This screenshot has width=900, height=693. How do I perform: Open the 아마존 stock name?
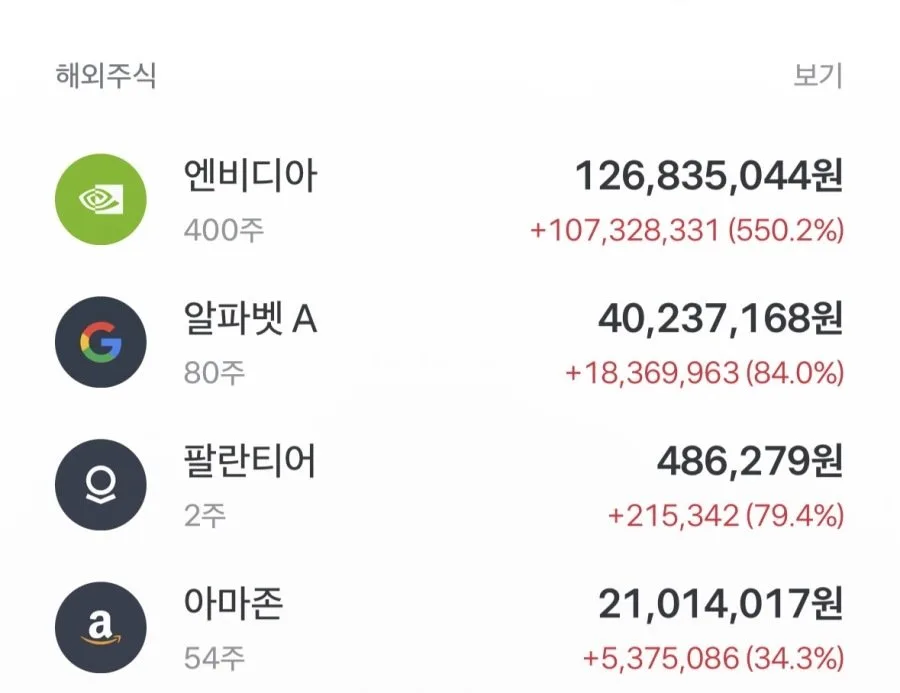point(233,603)
